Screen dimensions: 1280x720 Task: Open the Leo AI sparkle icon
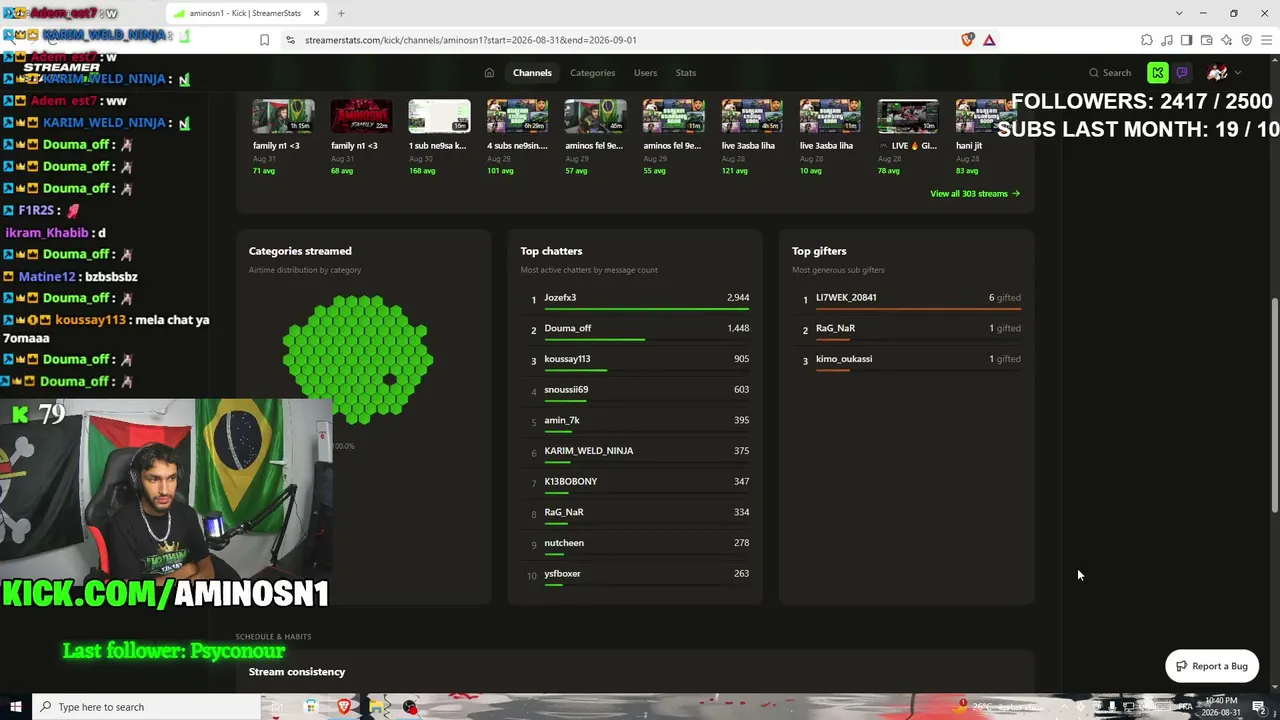(x=1226, y=40)
